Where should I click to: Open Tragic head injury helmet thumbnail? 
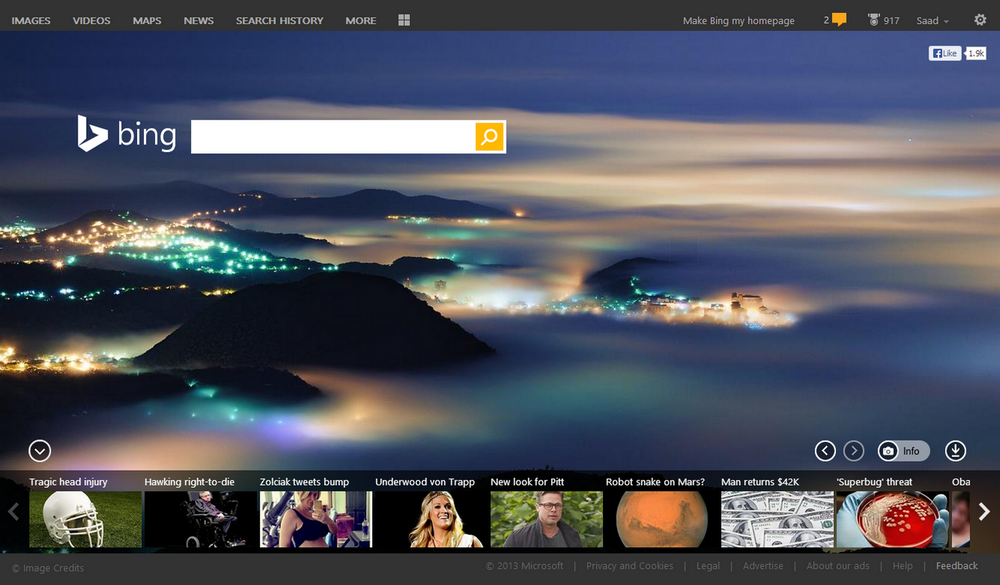[85, 519]
